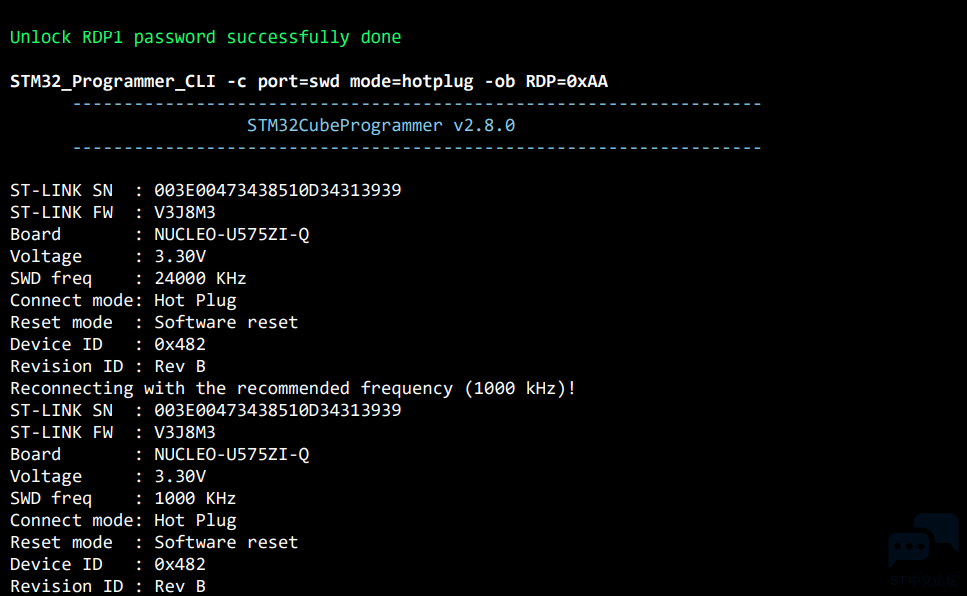Viewport: 967px width, 596px height.
Task: Click the first Board NUCLEO-U575ZI-Q value
Action: tap(231, 234)
